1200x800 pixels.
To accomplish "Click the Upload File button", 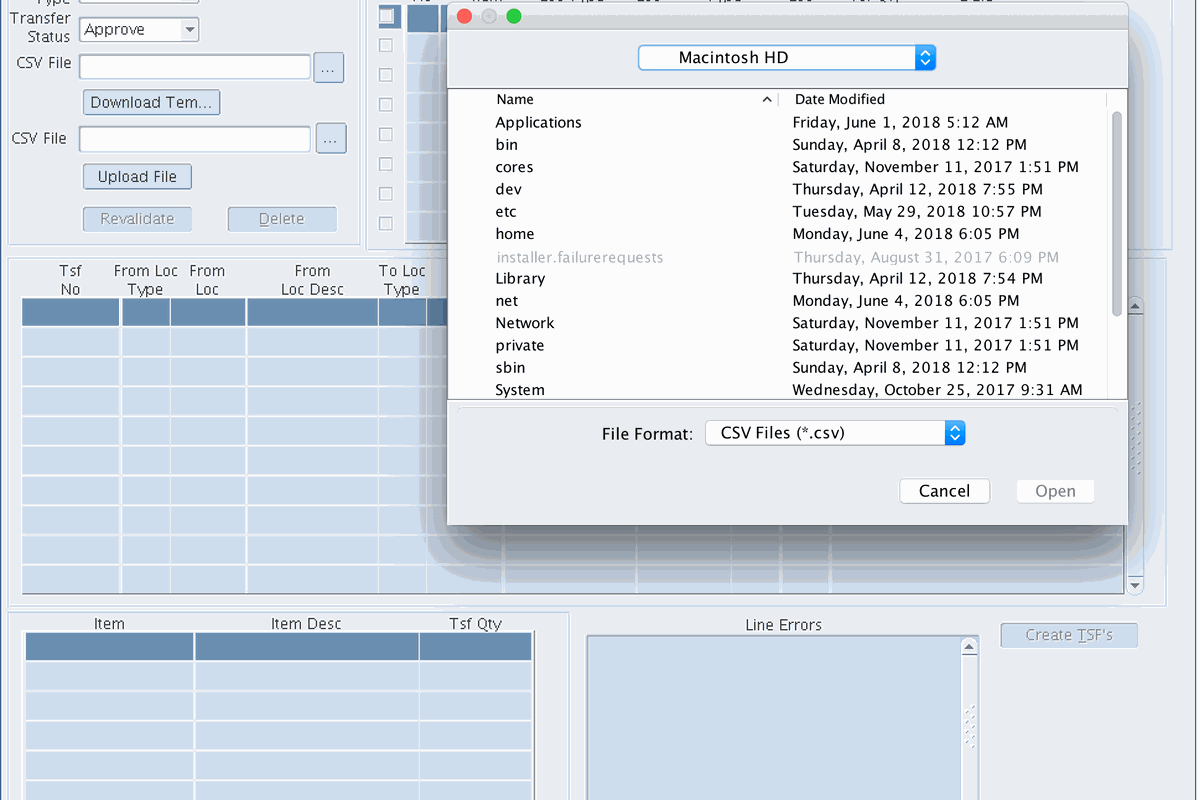I will click(x=137, y=177).
